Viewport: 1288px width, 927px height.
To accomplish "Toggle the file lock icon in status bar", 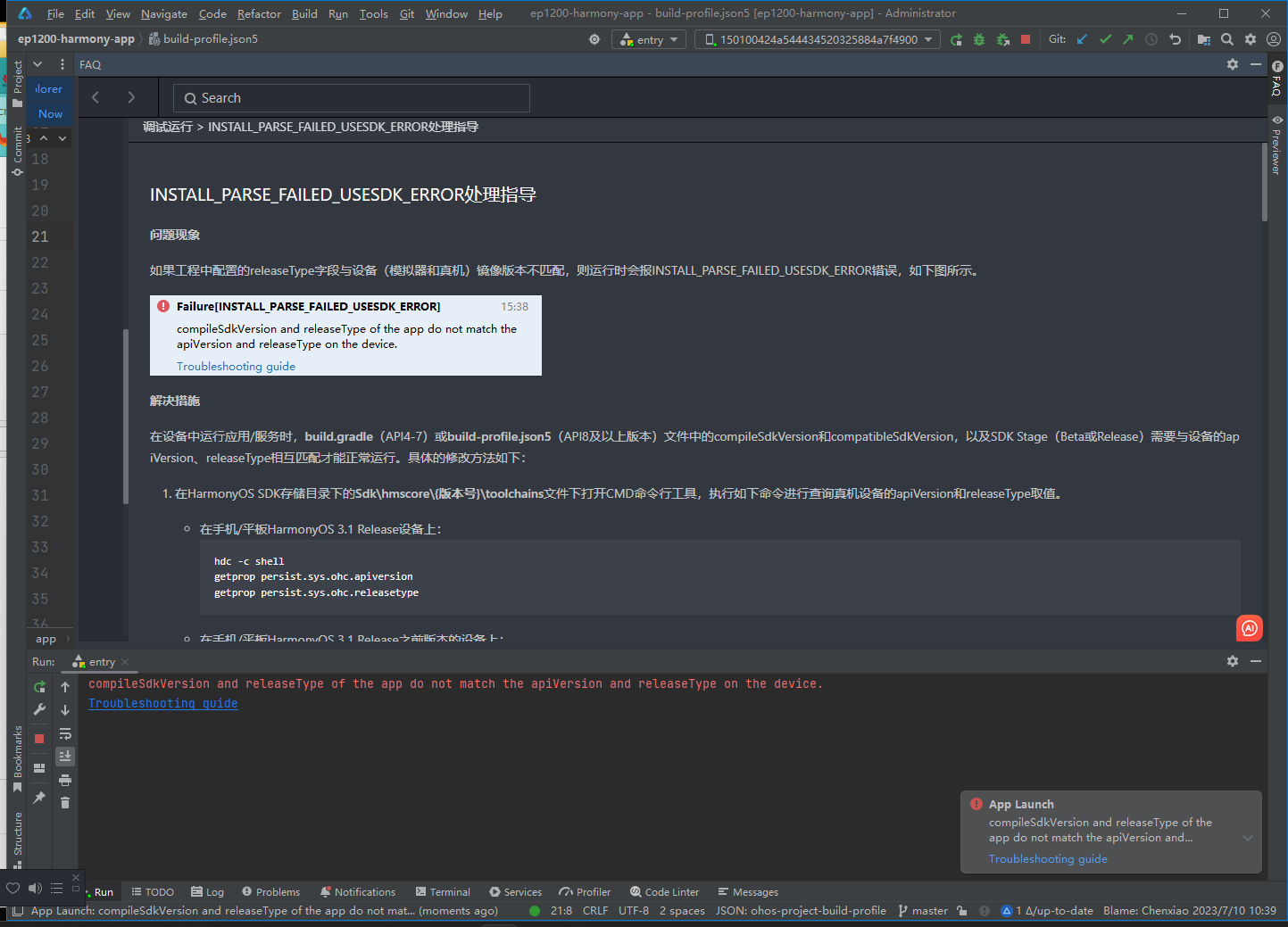I will coord(961,911).
